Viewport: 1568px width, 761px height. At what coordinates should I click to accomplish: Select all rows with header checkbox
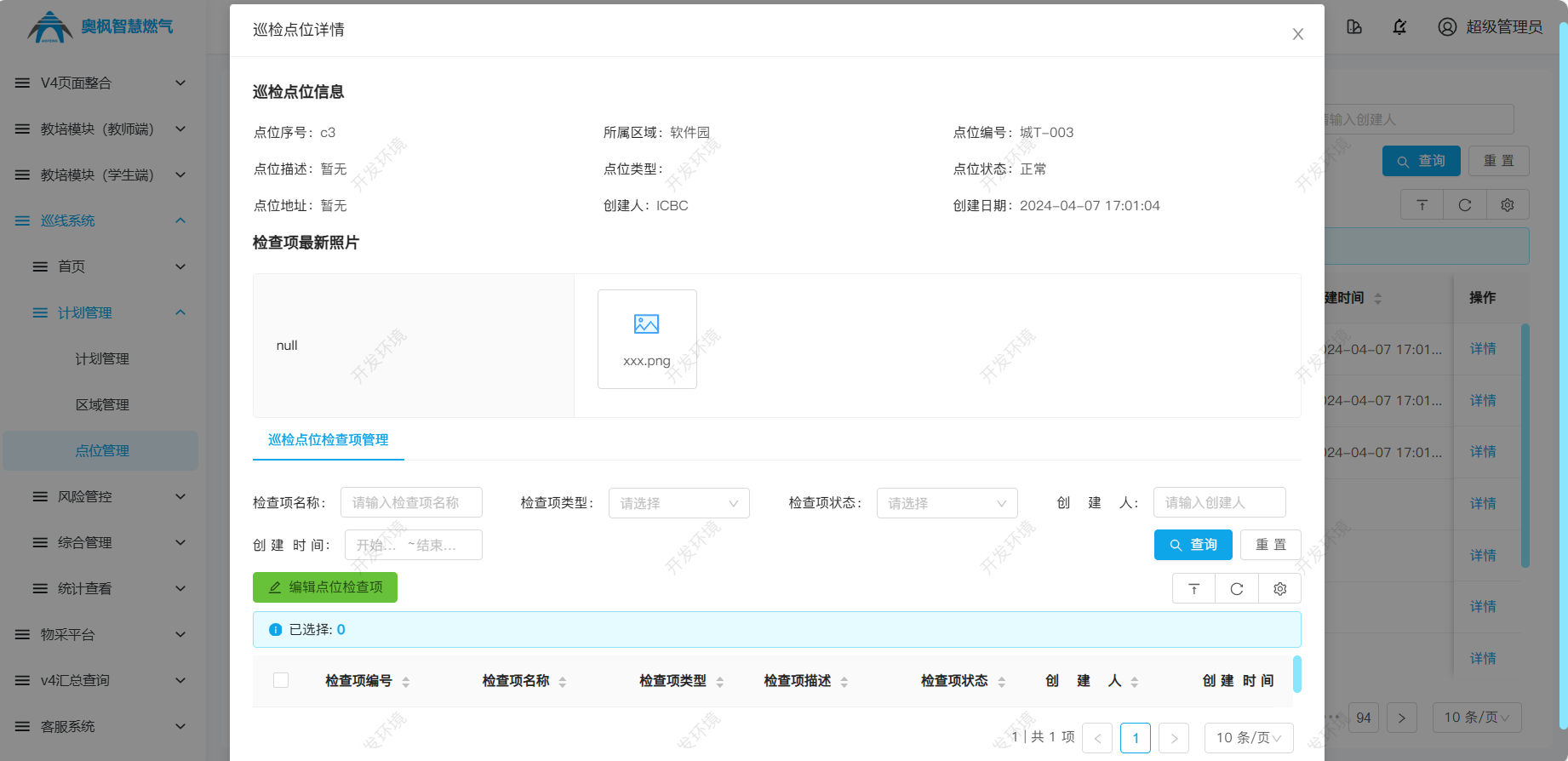(281, 680)
